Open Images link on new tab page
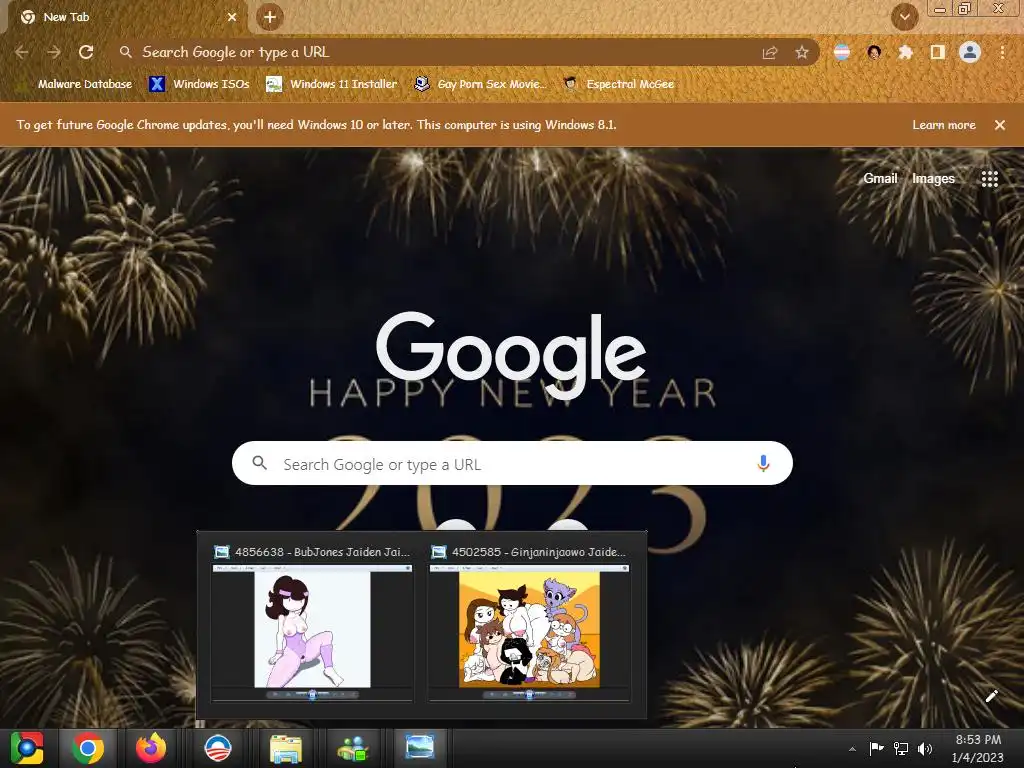Image resolution: width=1024 pixels, height=768 pixels. pos(933,178)
